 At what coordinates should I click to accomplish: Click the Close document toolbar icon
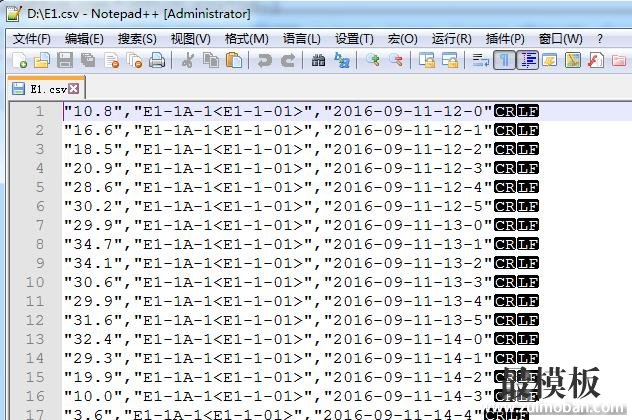coord(112,60)
